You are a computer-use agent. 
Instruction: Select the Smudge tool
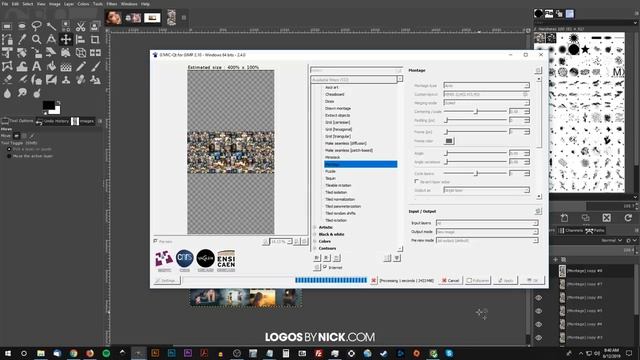pyautogui.click(x=22, y=93)
